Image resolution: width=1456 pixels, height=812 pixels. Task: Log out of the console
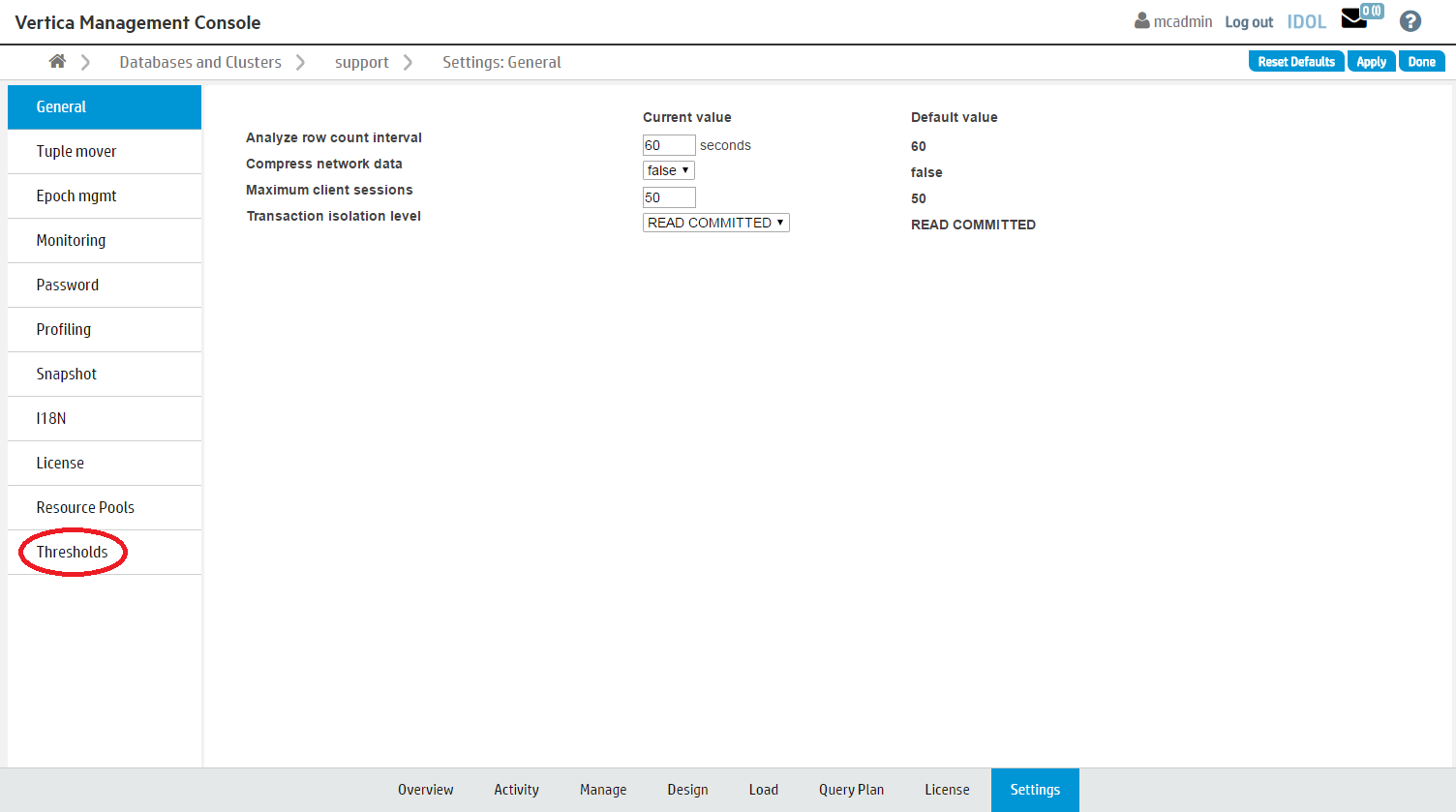click(1249, 21)
